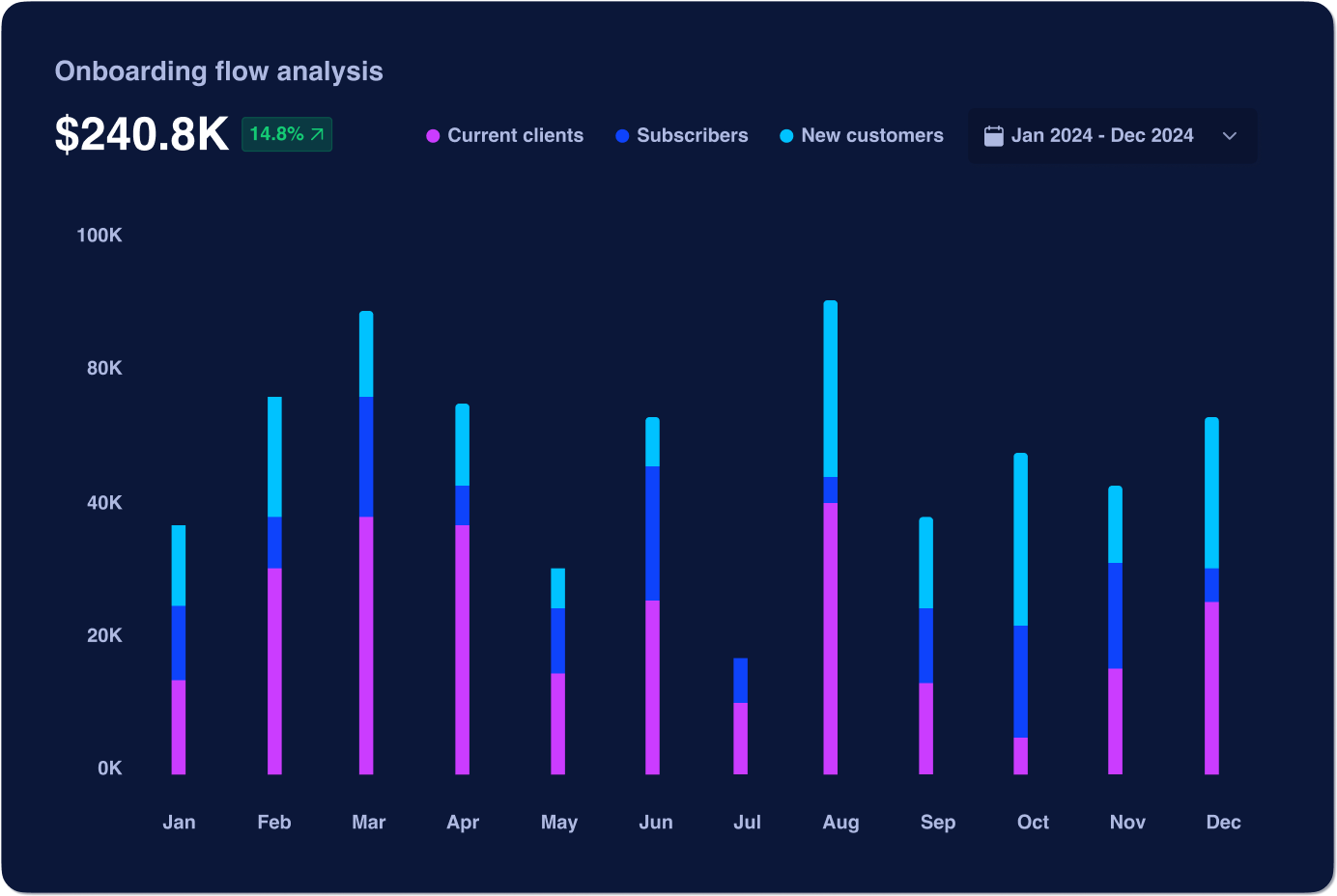Click the 100K y-axis label
This screenshot has height=896, width=1337.
(100, 236)
